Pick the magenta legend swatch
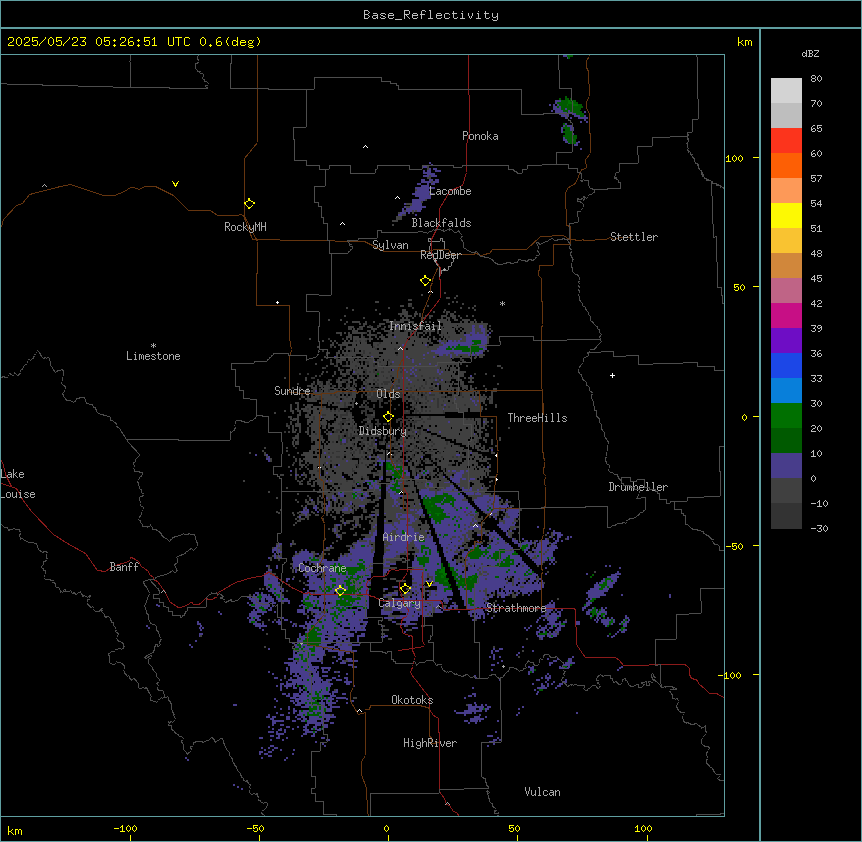The height and width of the screenshot is (842, 862). (x=786, y=315)
